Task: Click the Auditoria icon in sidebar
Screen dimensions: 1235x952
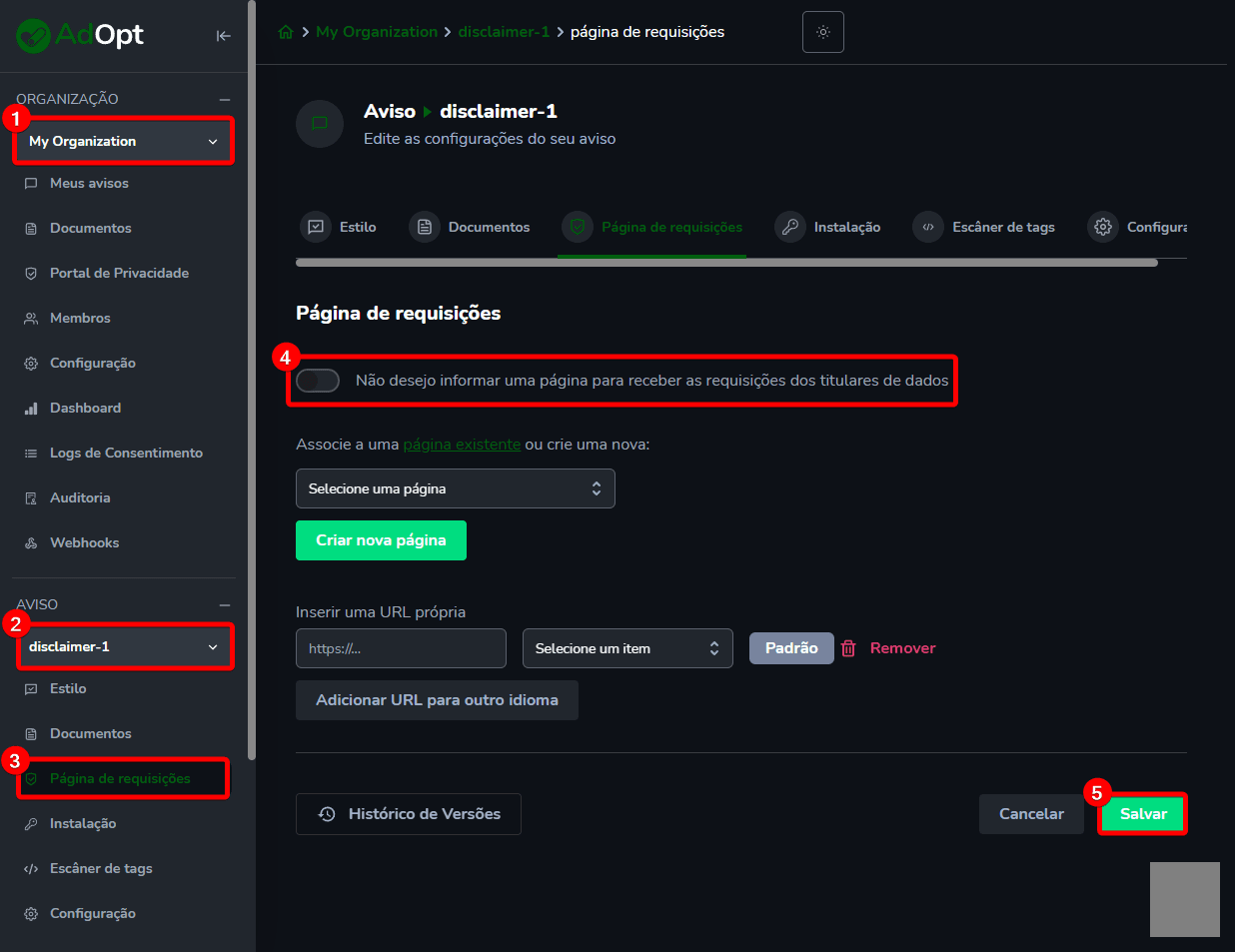Action: 31,498
